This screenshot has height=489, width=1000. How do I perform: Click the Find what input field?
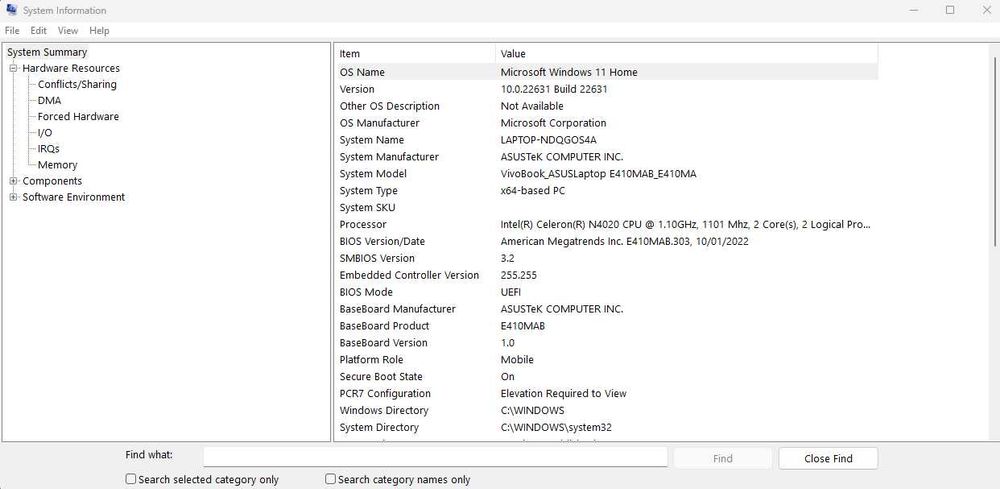coord(435,458)
